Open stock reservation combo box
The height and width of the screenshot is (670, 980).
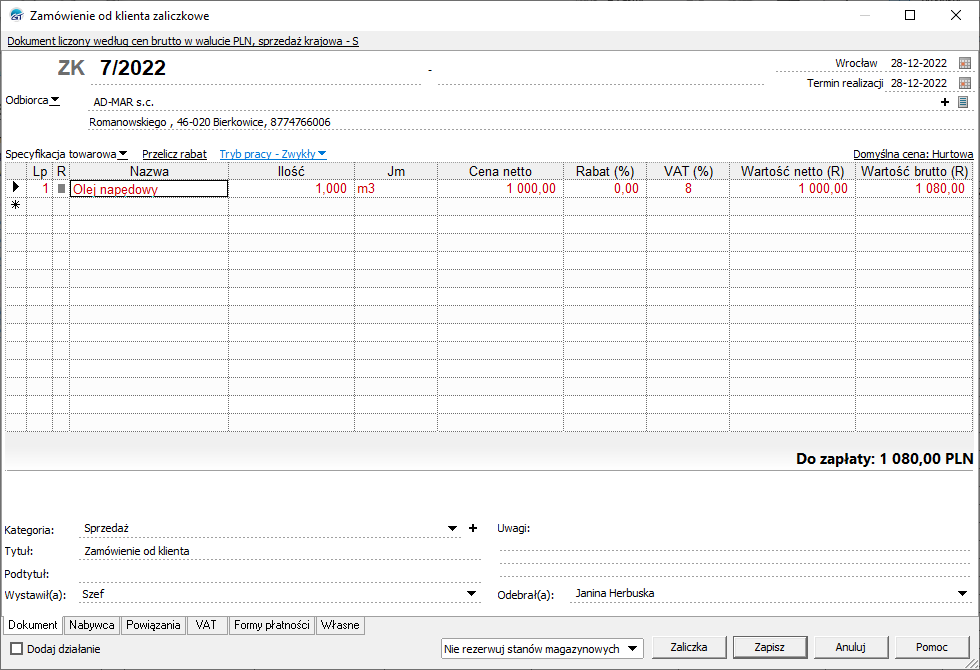[x=542, y=649]
